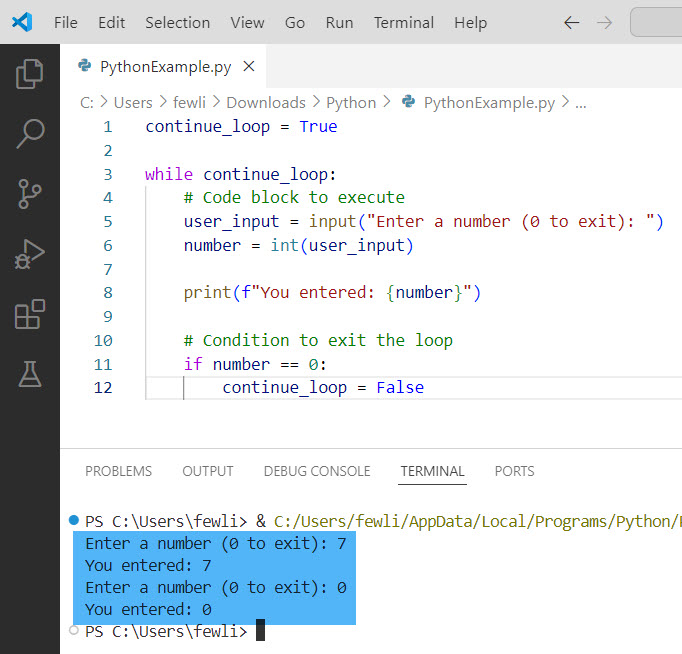Click the hollow prompt marker in terminal
The height and width of the screenshot is (654, 682).
[x=74, y=630]
